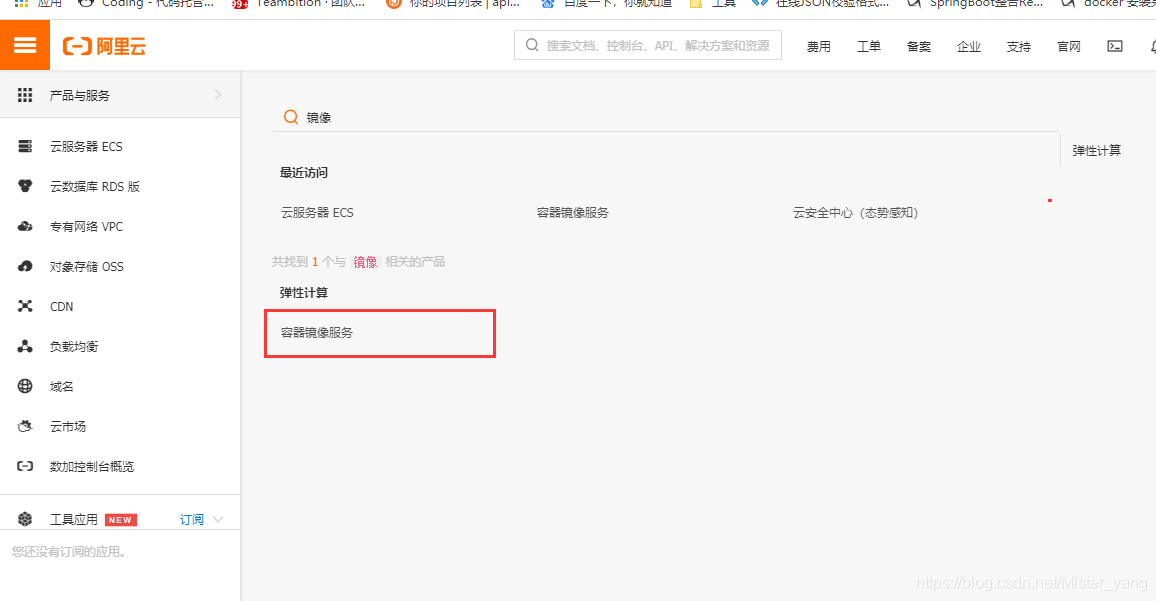The image size is (1156, 601).
Task: Open recently visited 云安全中心（态势感知）
Action: pos(855,212)
